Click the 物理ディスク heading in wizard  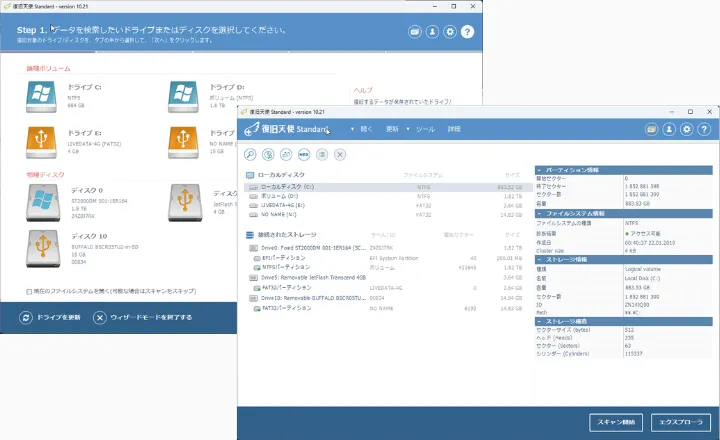[45, 175]
